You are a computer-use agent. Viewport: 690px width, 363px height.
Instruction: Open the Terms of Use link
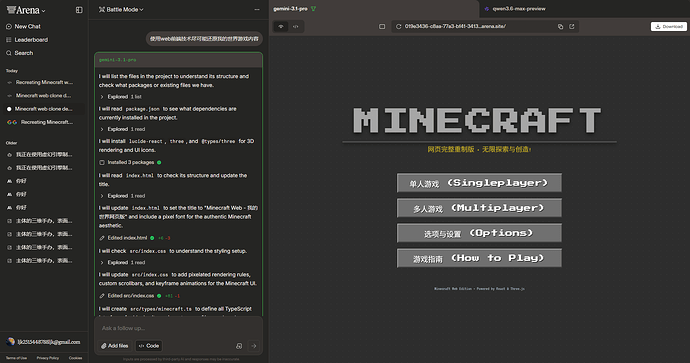coord(16,358)
